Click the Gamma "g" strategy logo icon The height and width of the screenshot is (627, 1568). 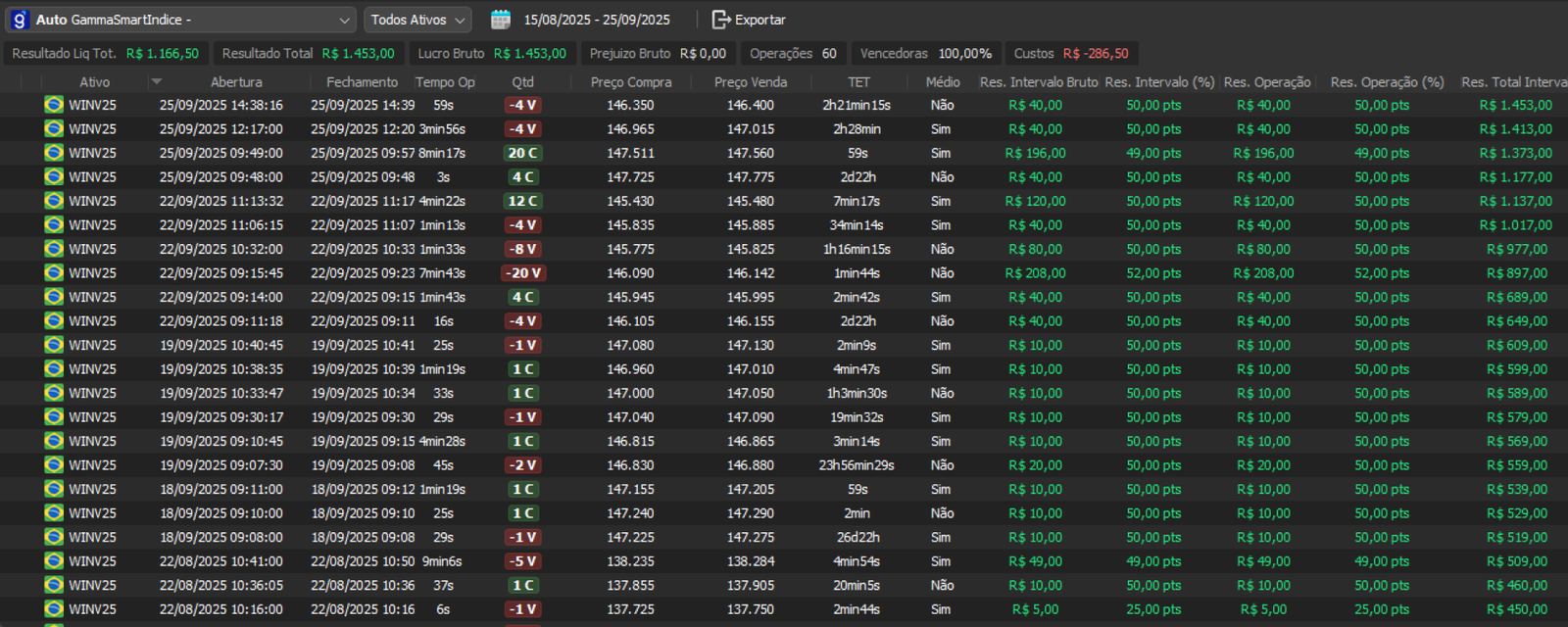(20, 20)
